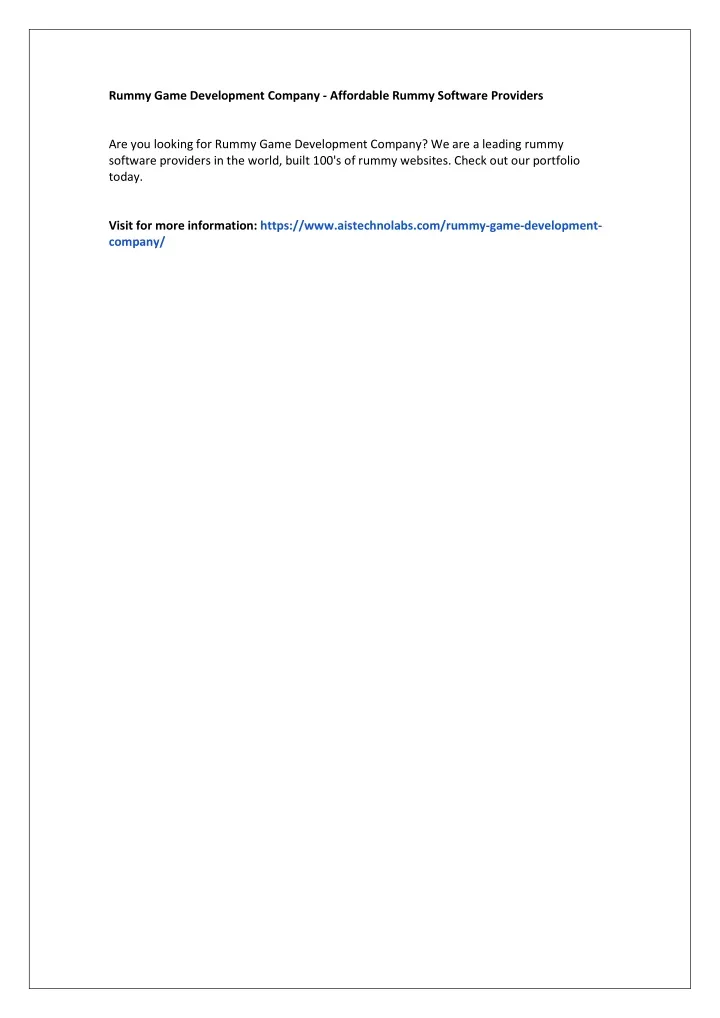Click 'Rummy Game Development Company' in heading
Screen dimensions: 720x1018
click(214, 96)
